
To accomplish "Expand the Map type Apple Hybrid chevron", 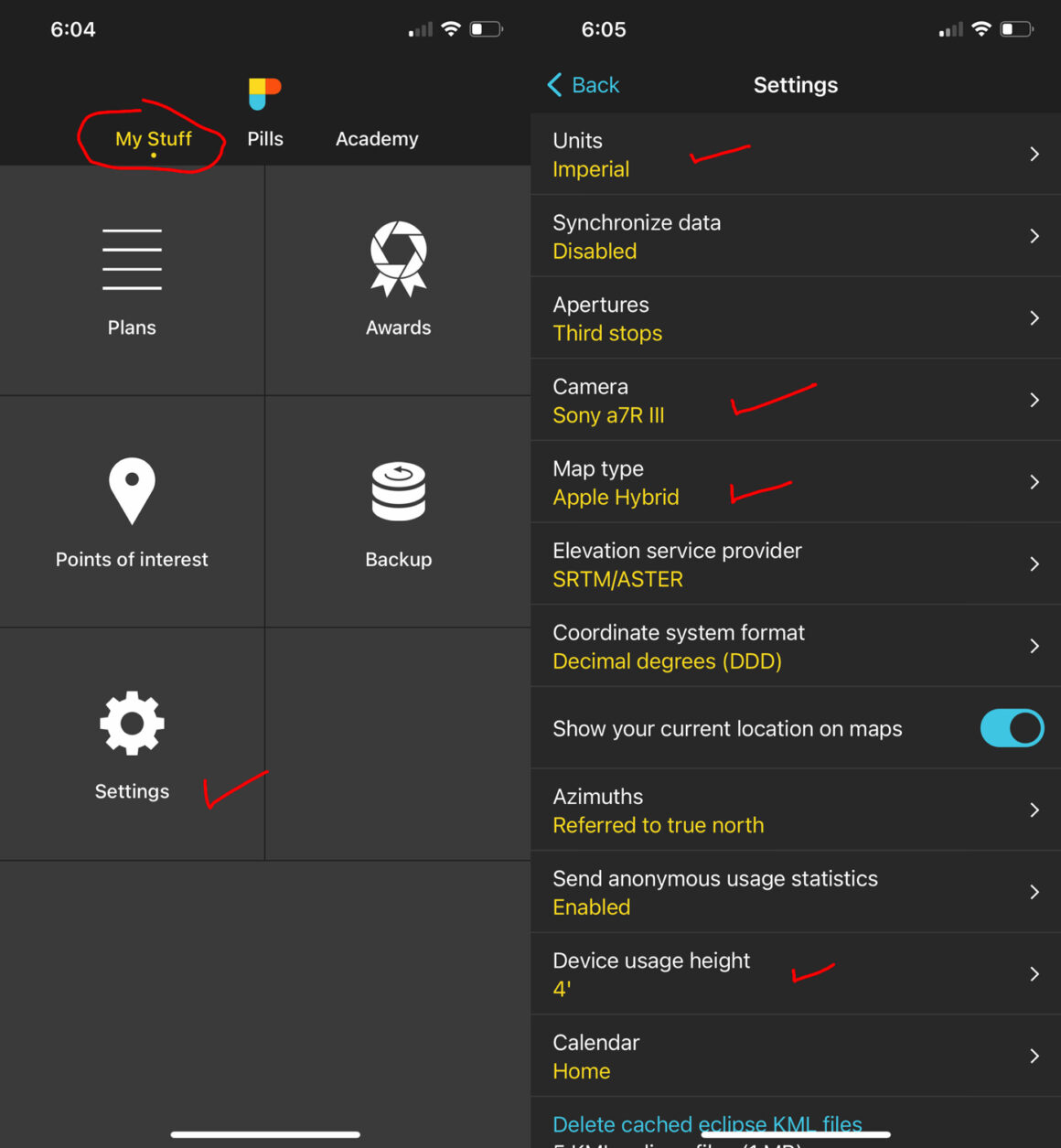I will [x=1034, y=482].
